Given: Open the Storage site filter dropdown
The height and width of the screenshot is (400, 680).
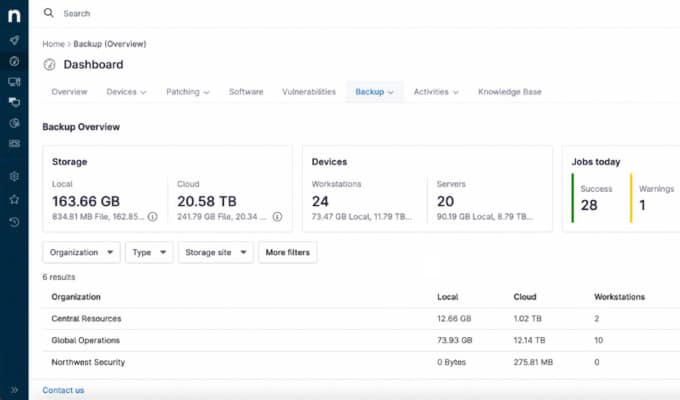Looking at the screenshot, I should (216, 252).
